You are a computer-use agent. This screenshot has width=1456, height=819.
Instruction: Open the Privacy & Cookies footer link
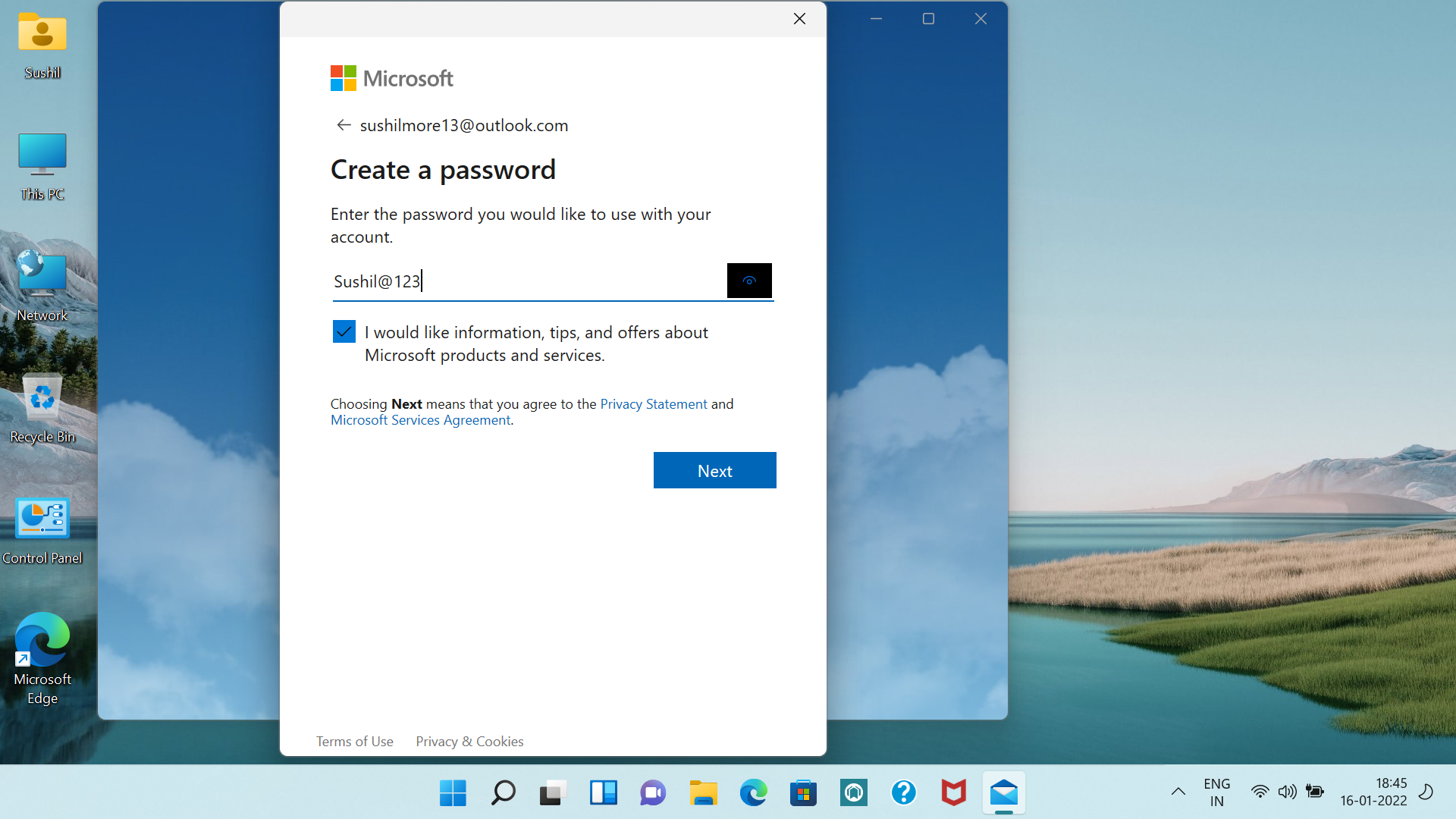pos(469,742)
